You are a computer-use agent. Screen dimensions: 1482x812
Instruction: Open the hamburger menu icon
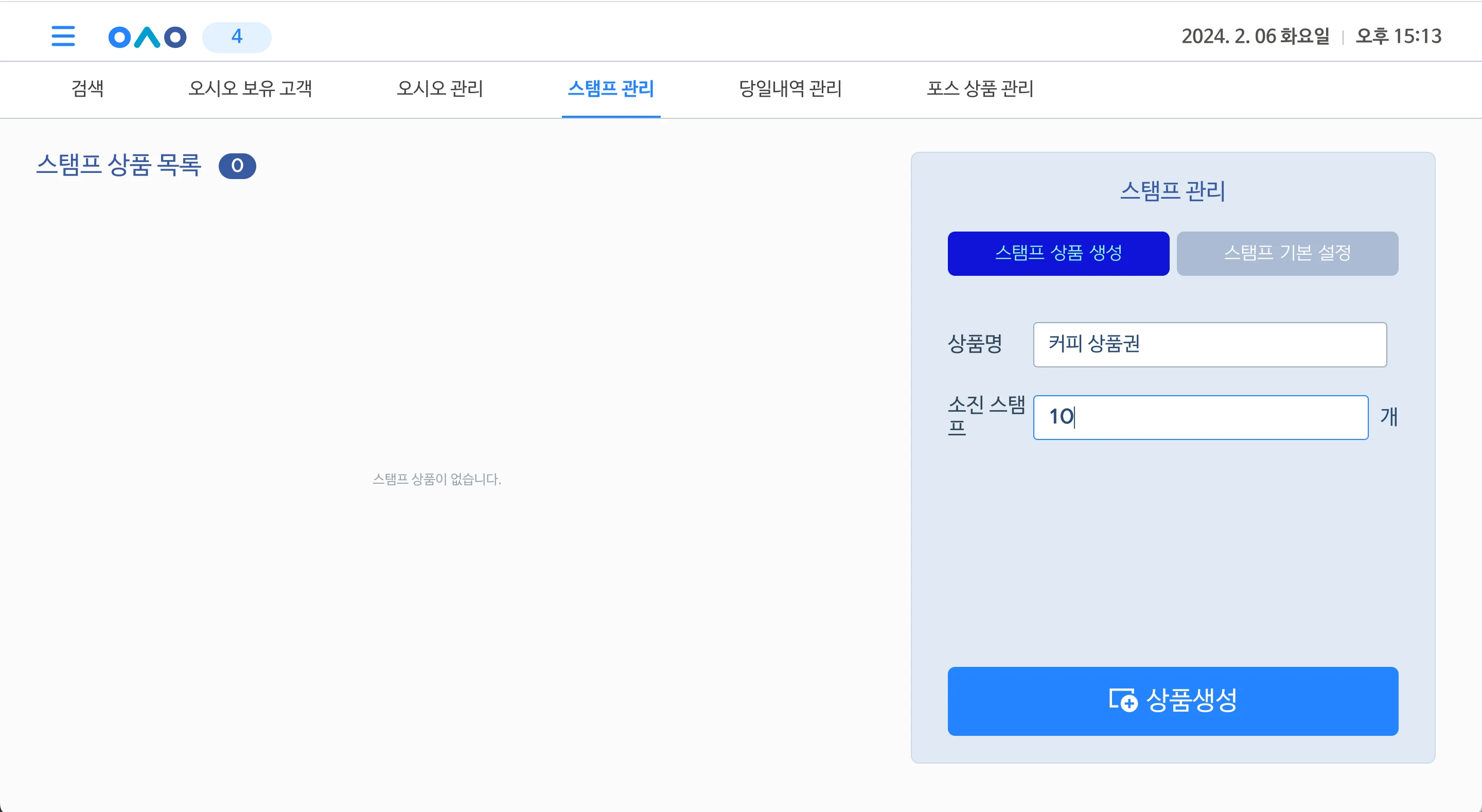(63, 36)
